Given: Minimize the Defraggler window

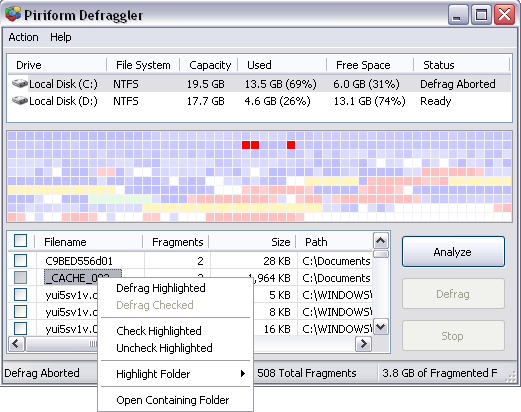Looking at the screenshot, I should 458,15.
